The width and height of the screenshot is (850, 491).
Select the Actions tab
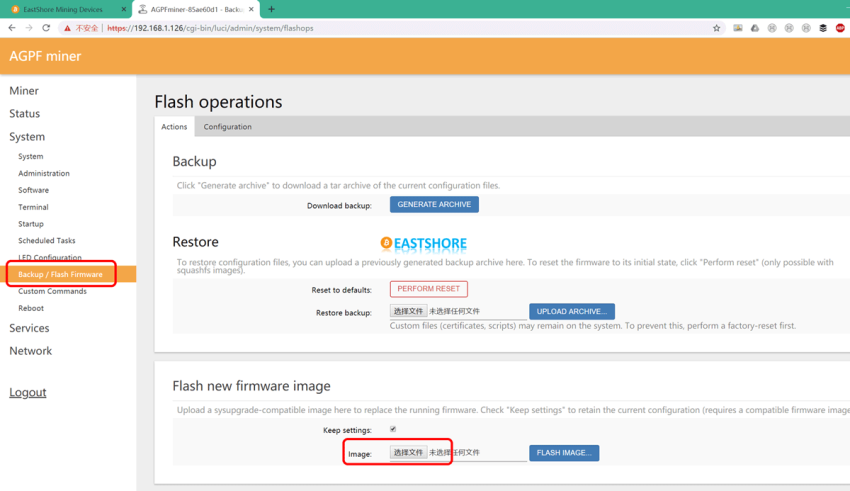point(174,127)
